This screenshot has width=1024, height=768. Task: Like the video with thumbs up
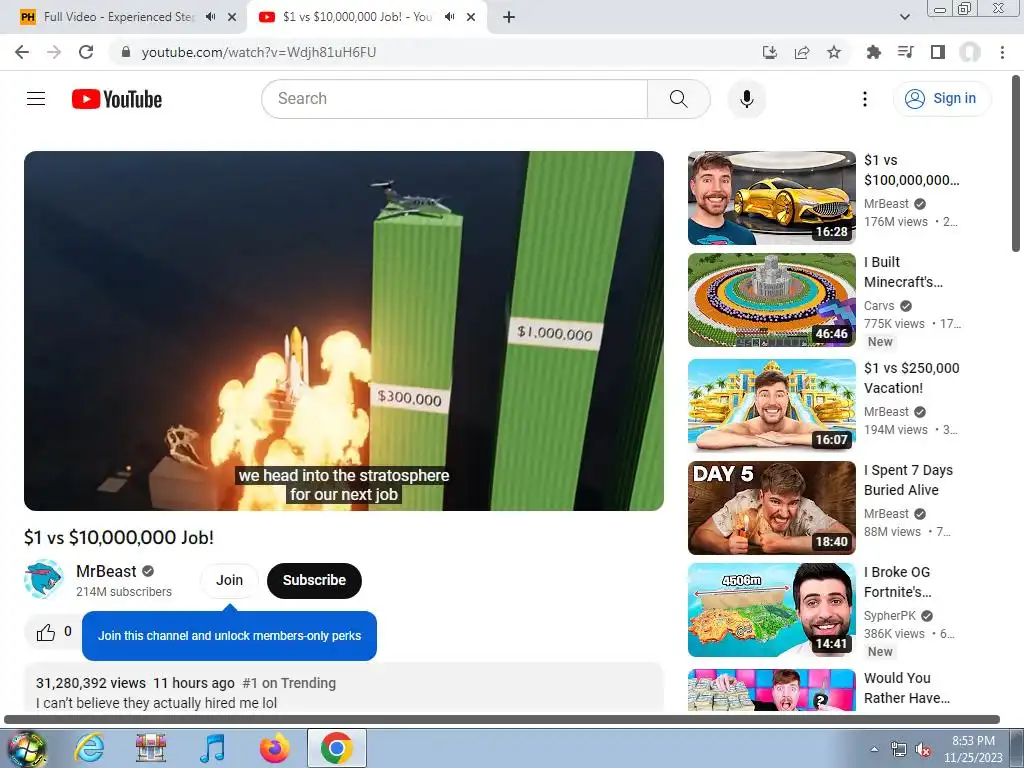click(46, 632)
